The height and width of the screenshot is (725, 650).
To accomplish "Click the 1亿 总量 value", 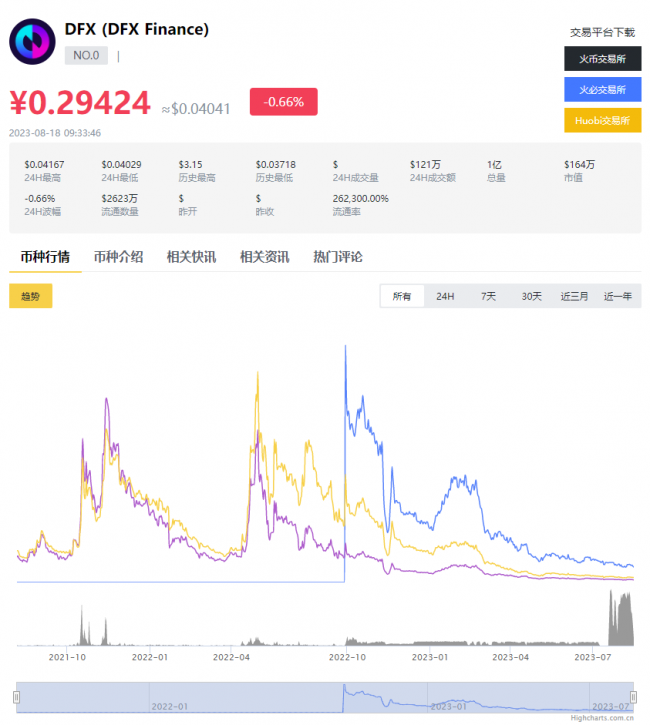I will (x=494, y=165).
